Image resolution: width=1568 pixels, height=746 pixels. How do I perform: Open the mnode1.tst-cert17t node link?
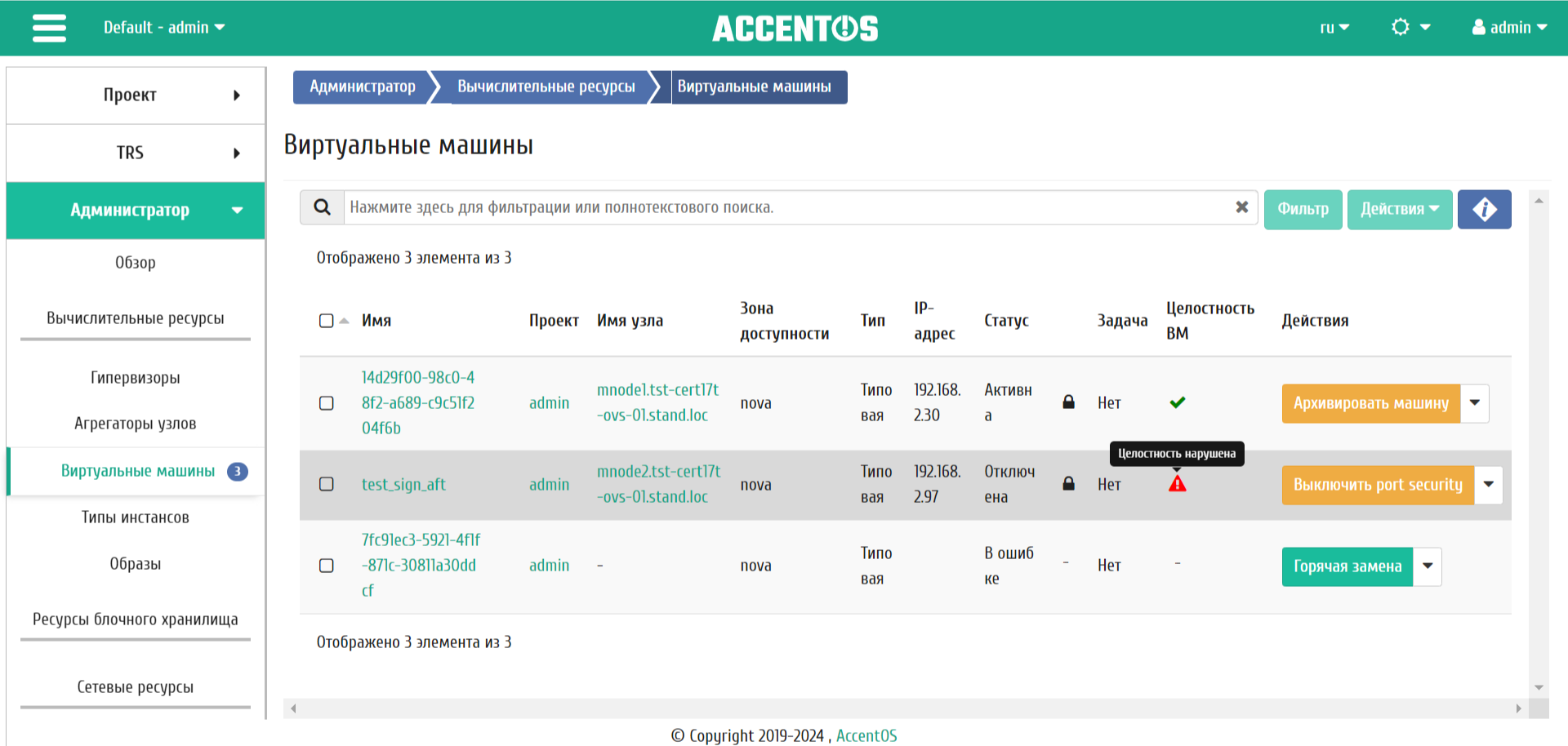click(657, 402)
